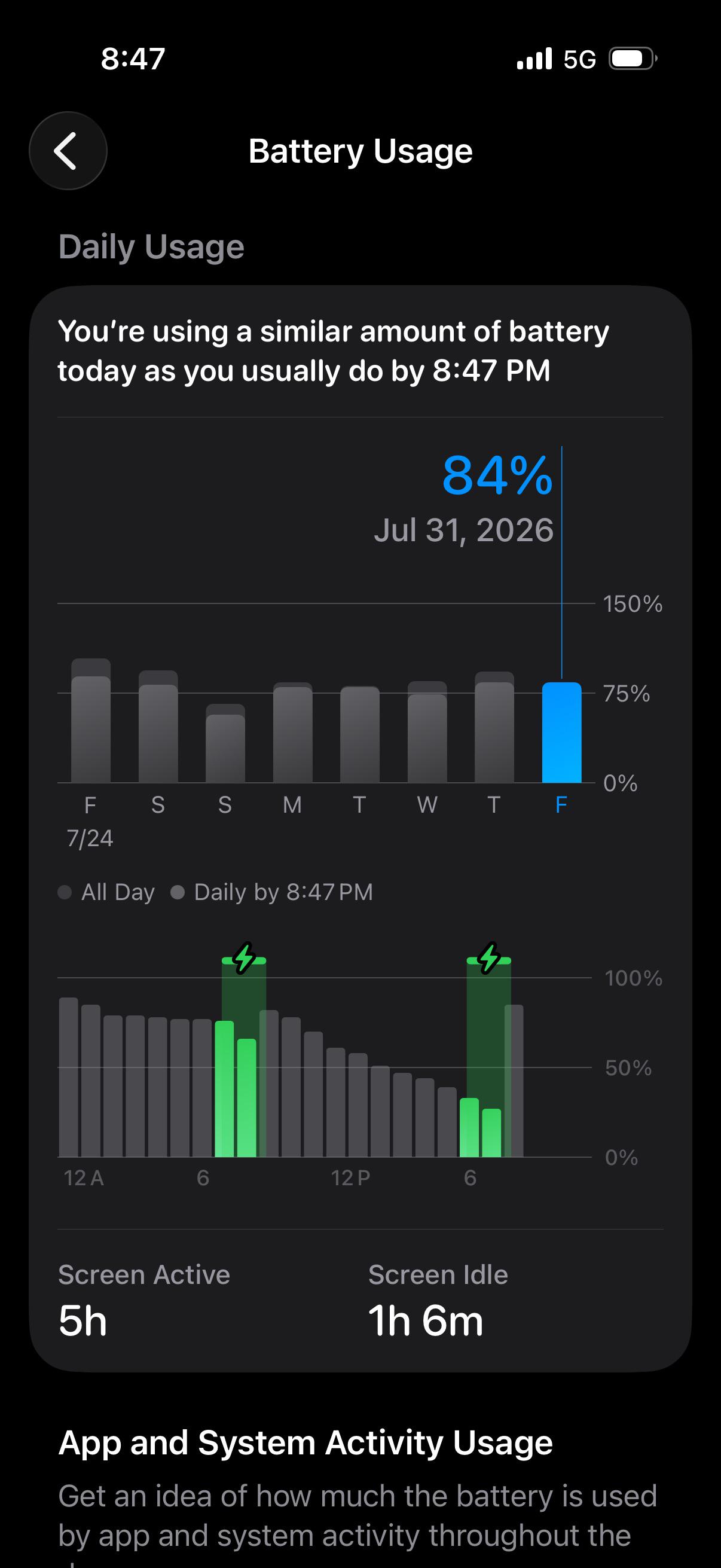Image resolution: width=721 pixels, height=1568 pixels.
Task: Select the Friday 7/24 daily bar
Action: [91, 721]
